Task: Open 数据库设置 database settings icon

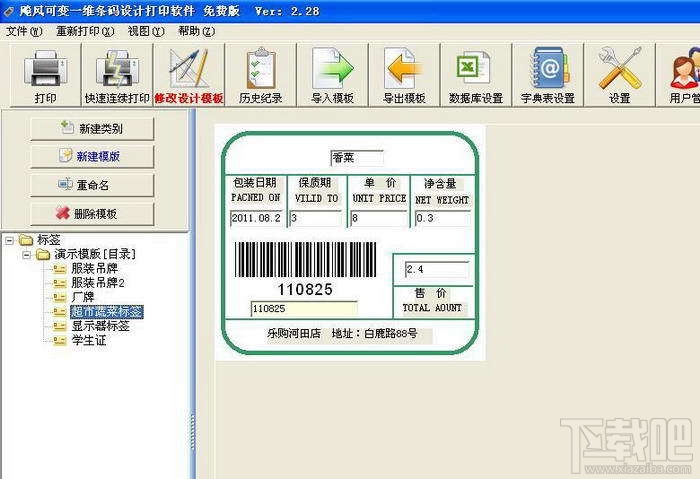Action: 476,75
